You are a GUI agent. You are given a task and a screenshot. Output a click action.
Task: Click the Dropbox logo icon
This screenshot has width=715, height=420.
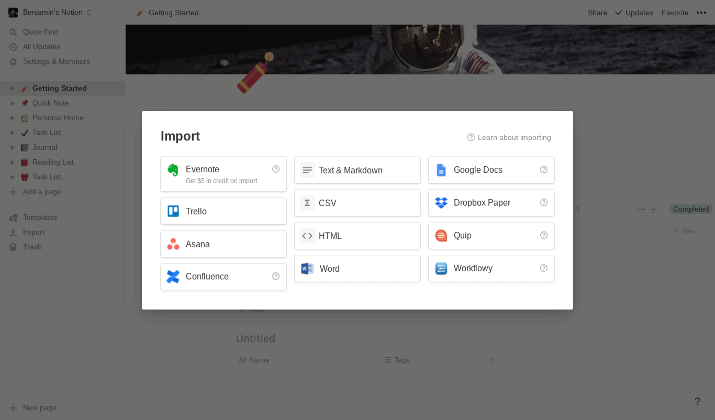tap(441, 202)
